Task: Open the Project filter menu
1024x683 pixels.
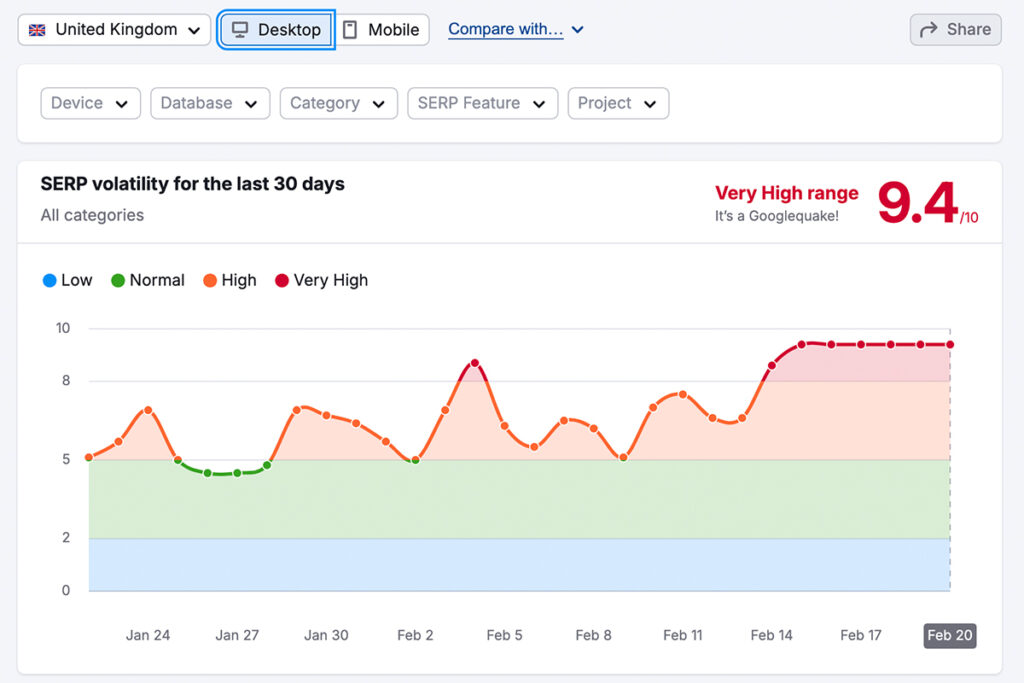Action: tap(617, 103)
